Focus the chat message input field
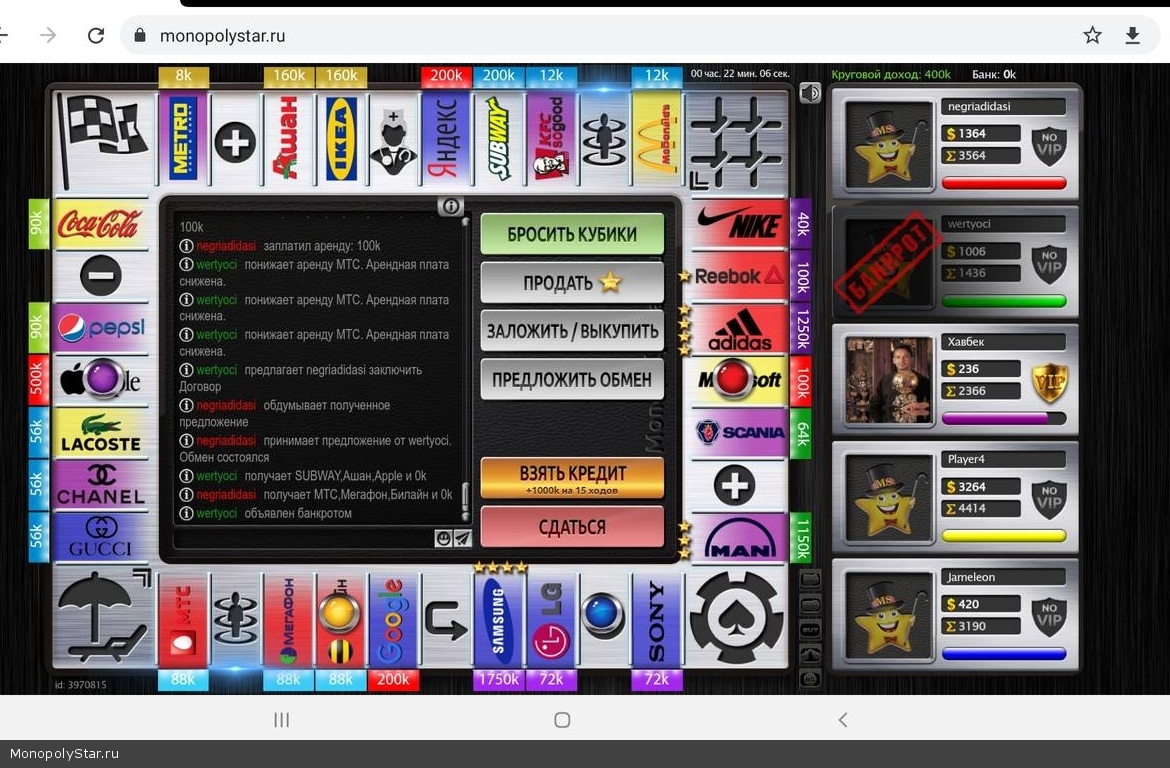The image size is (1170, 768). click(304, 538)
